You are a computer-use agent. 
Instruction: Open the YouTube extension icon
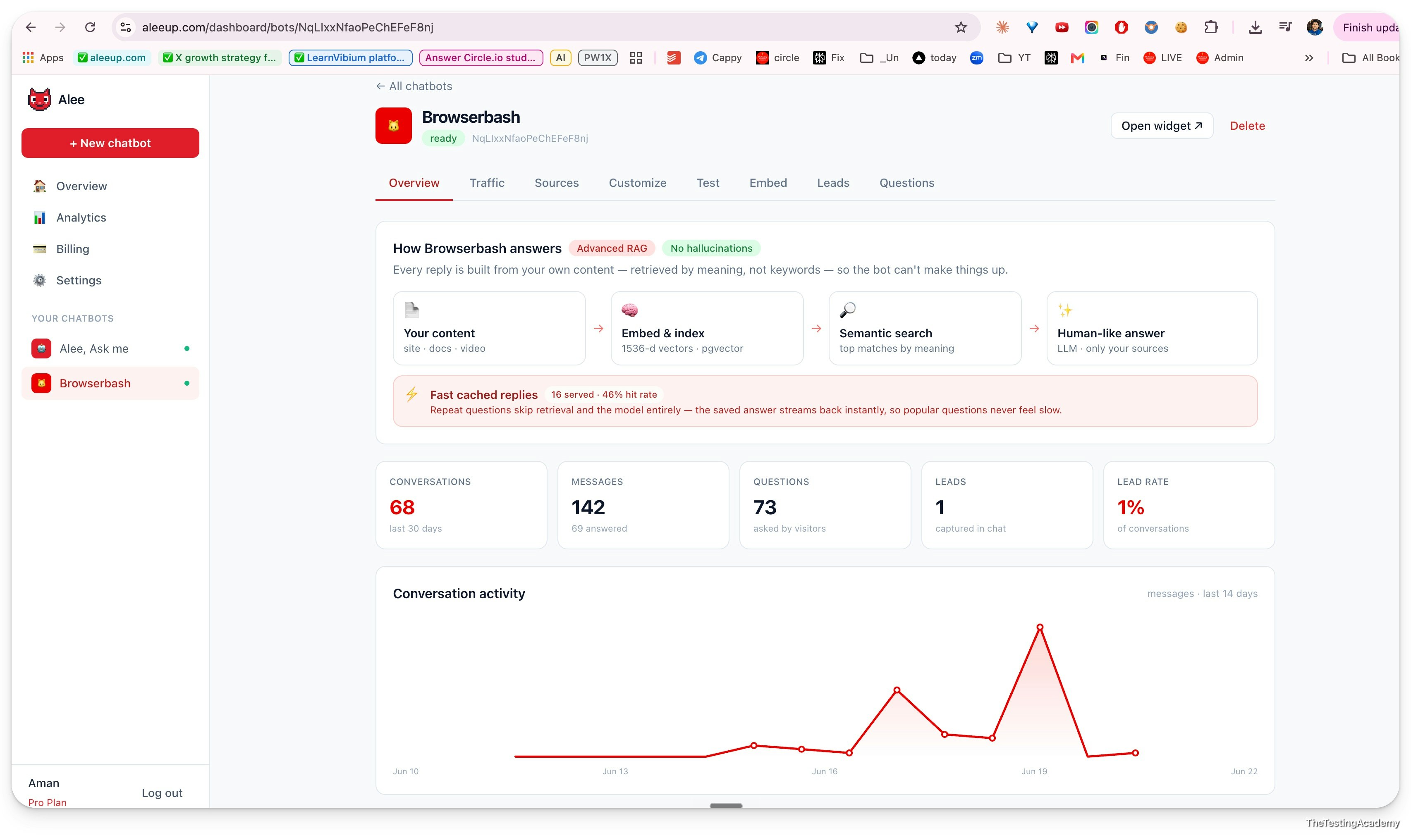point(1062,27)
